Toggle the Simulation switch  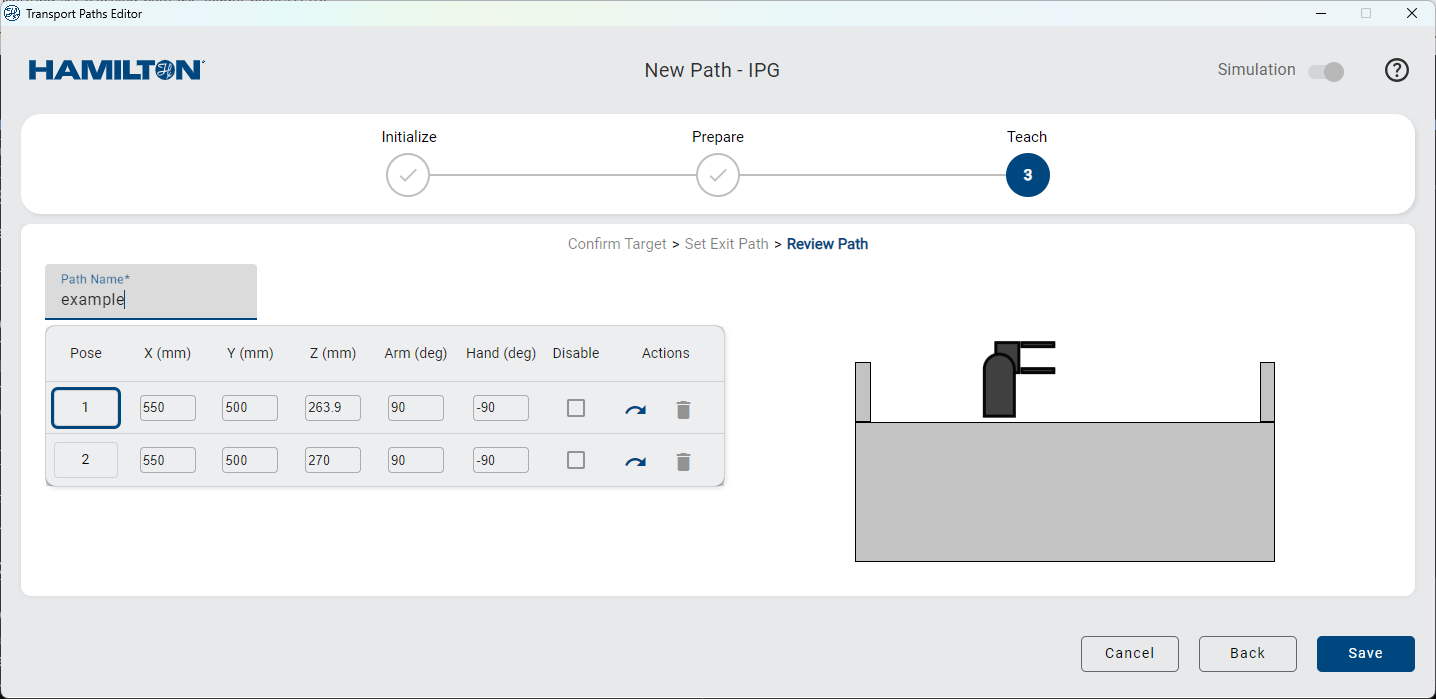point(1326,72)
